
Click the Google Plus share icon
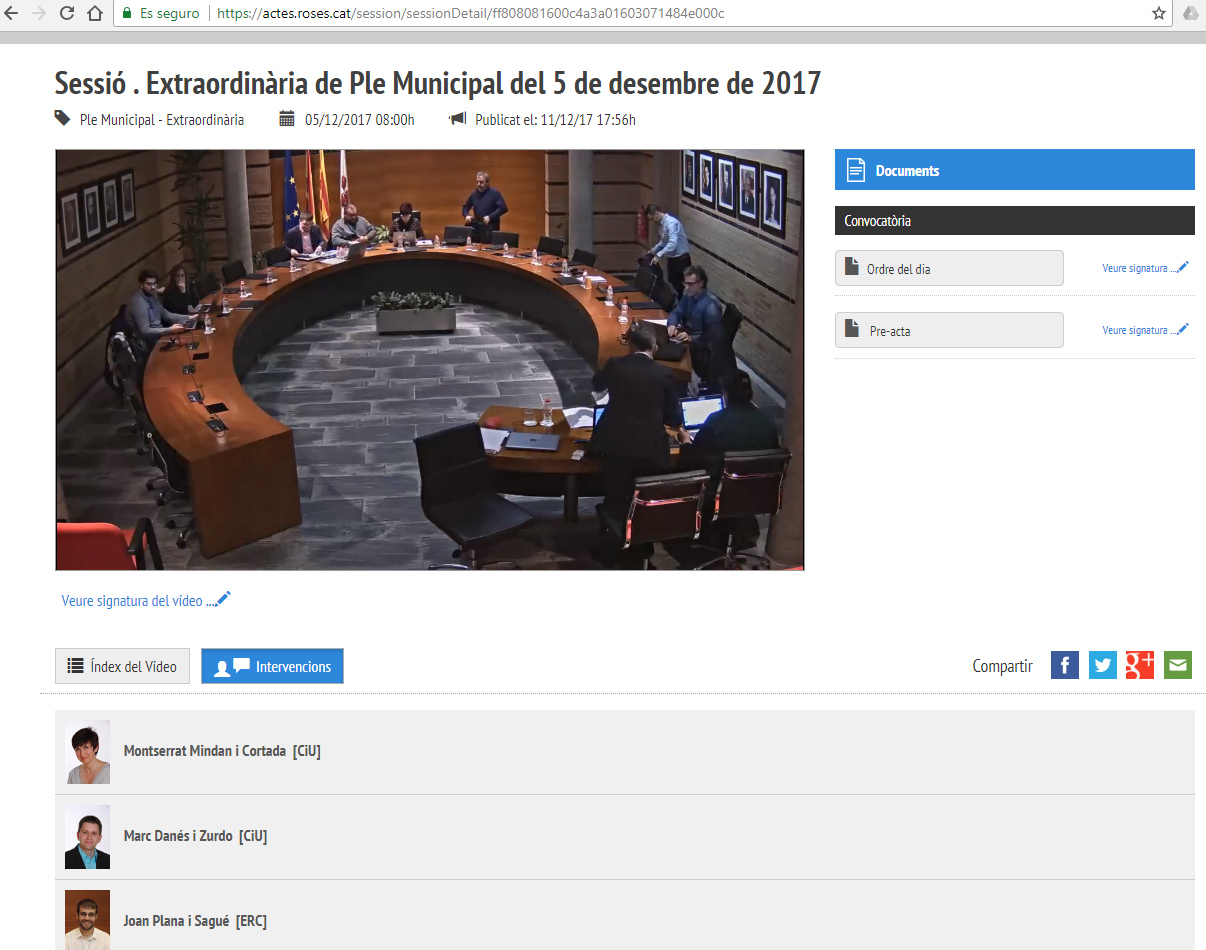click(1140, 665)
